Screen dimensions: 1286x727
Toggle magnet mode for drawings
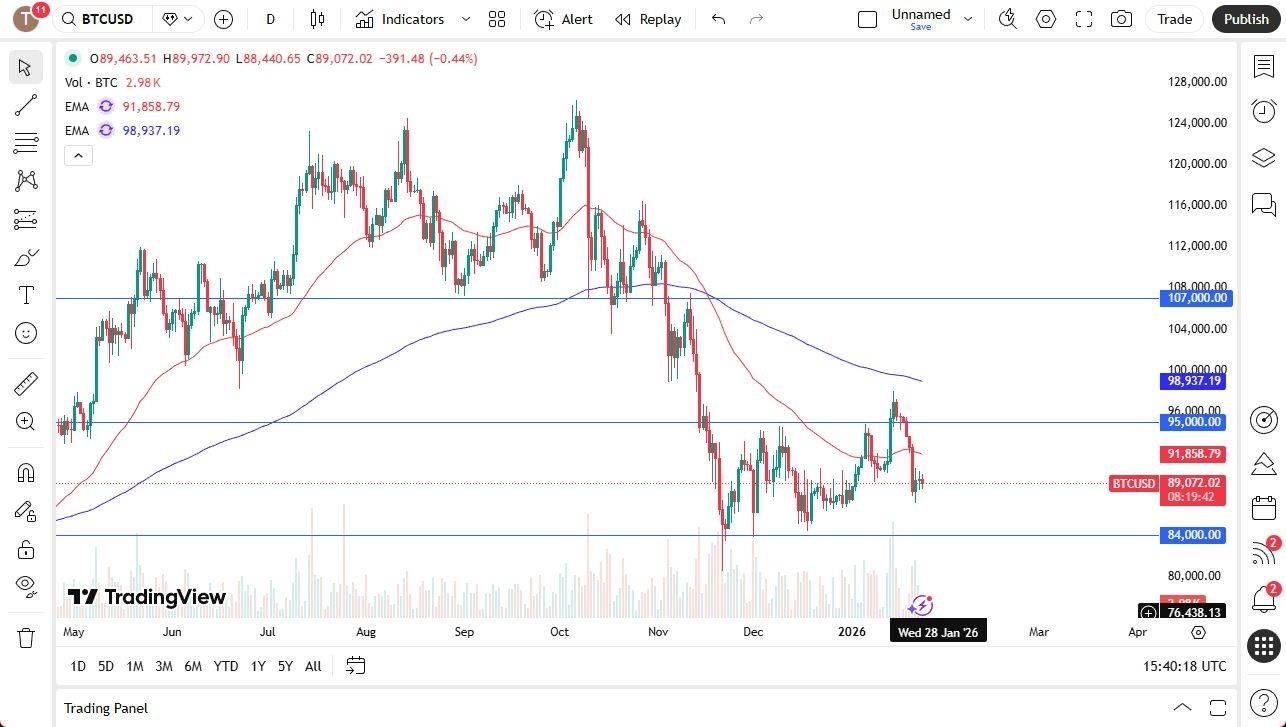pos(26,472)
